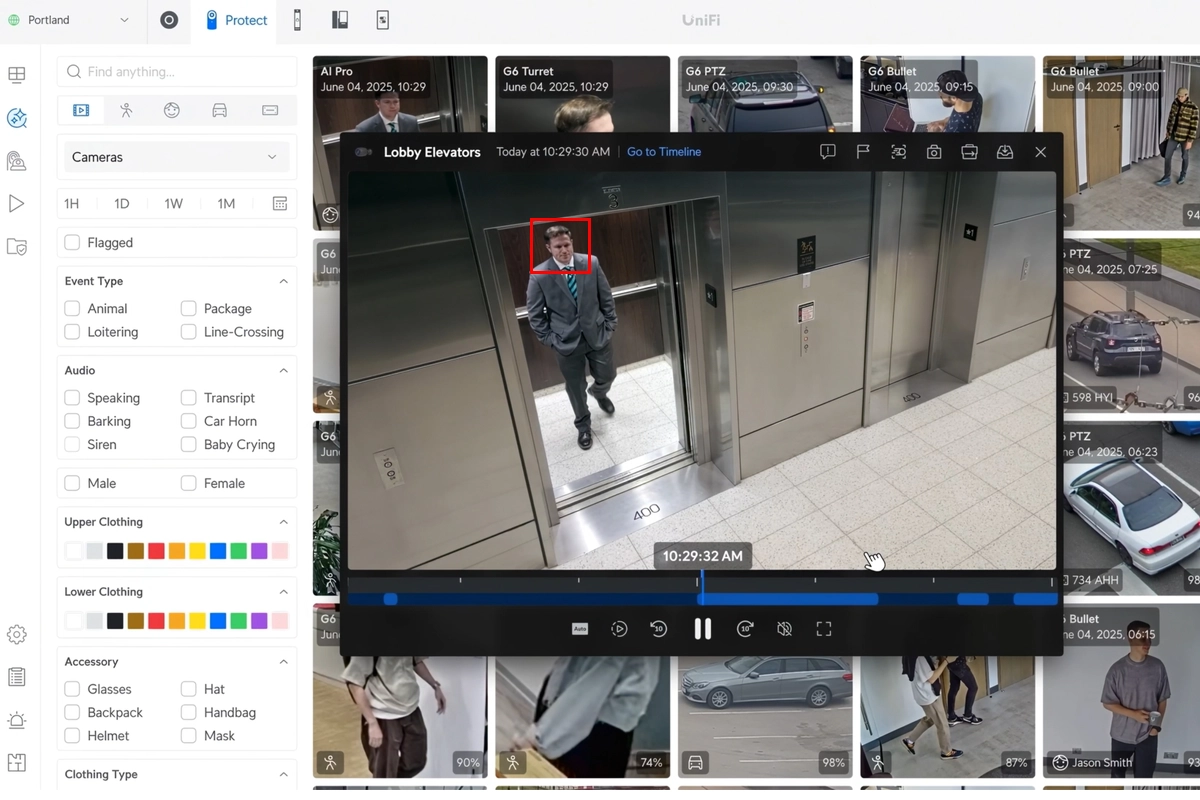Collapse the Upper Clothing section
This screenshot has width=1200, height=800.
(x=283, y=522)
